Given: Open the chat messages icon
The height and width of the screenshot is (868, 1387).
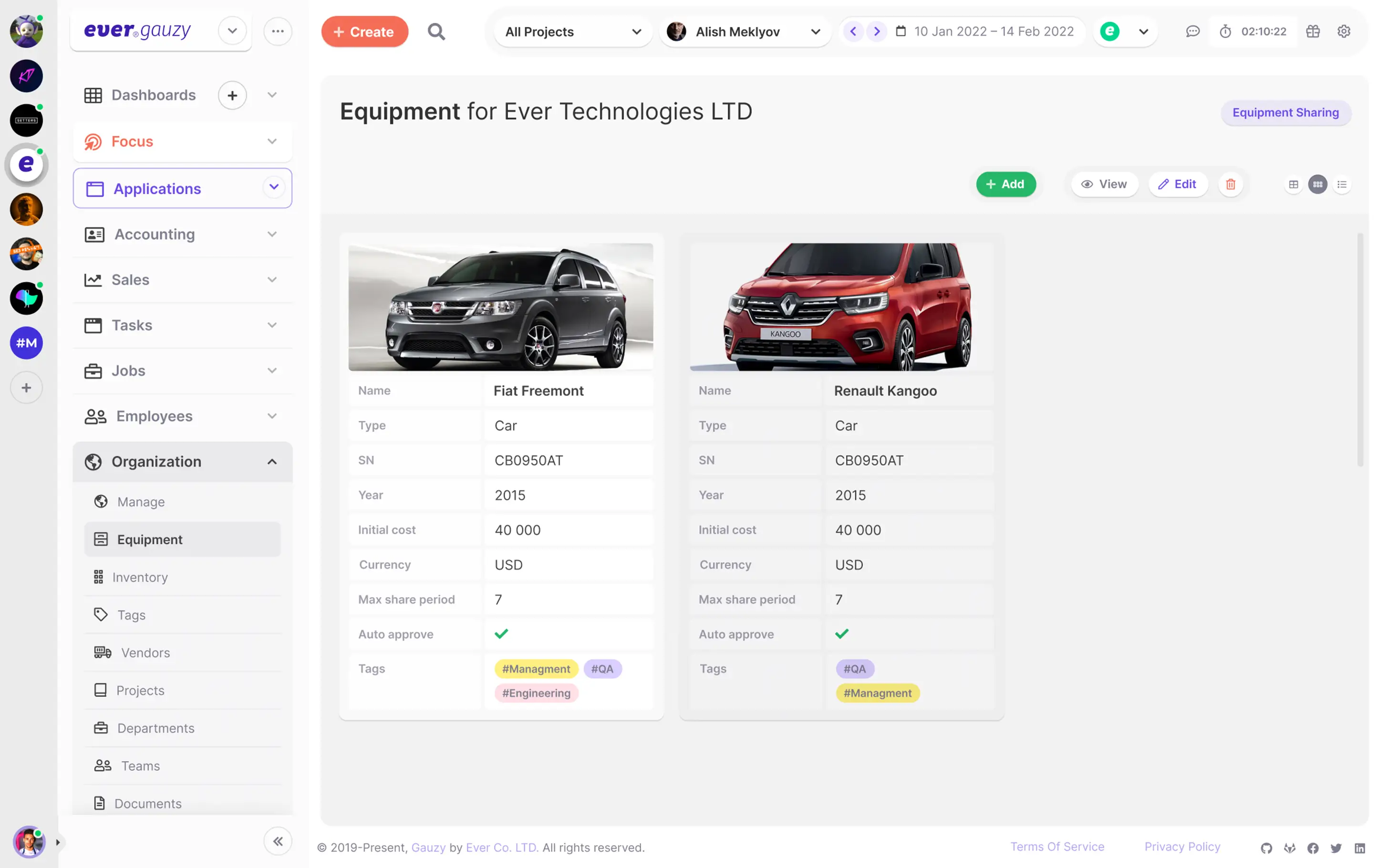Looking at the screenshot, I should 1192,31.
